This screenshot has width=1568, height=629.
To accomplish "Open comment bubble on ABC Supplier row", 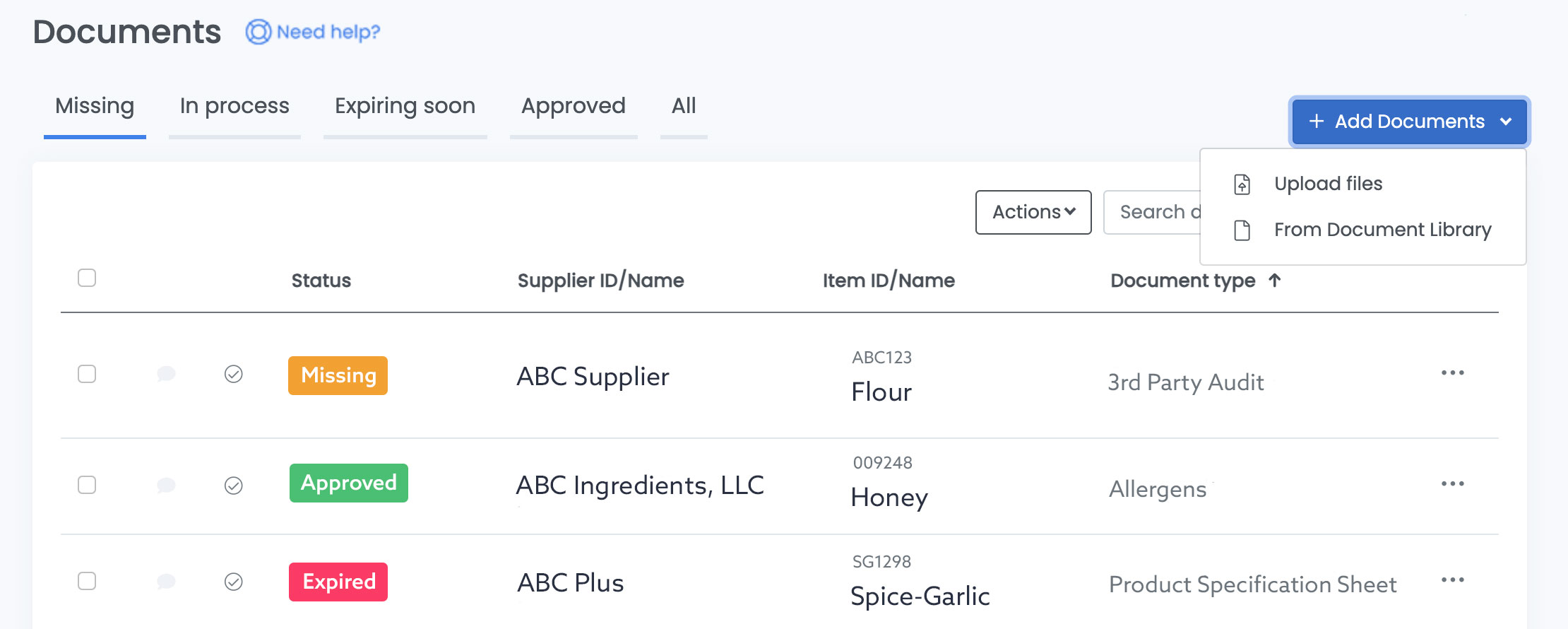I will click(167, 375).
